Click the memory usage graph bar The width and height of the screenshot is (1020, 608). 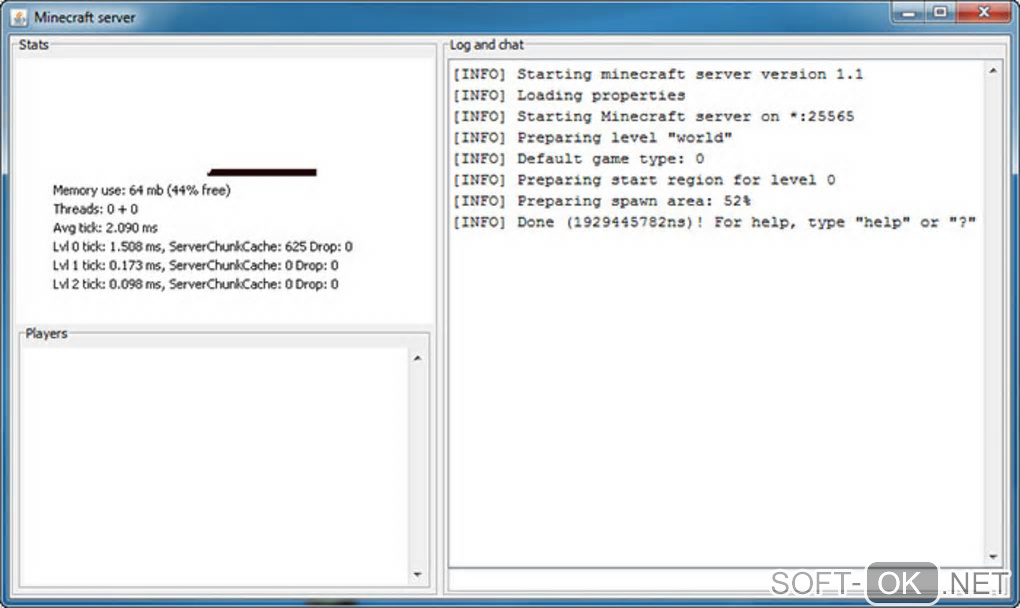click(x=262, y=172)
